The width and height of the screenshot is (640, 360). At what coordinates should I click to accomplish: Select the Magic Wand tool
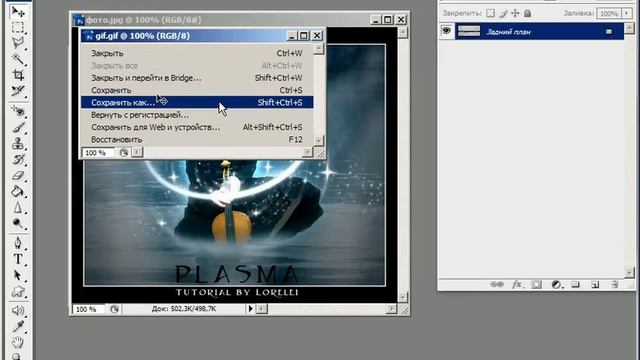pyautogui.click(x=18, y=59)
